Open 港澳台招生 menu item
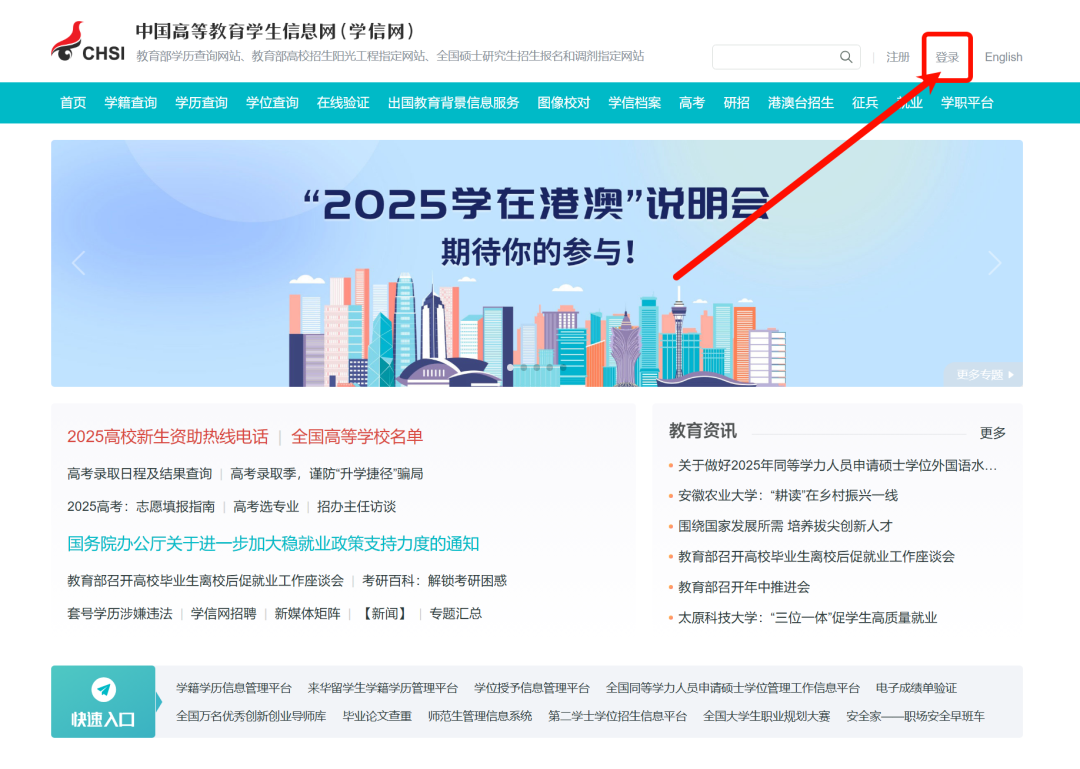 (x=801, y=103)
